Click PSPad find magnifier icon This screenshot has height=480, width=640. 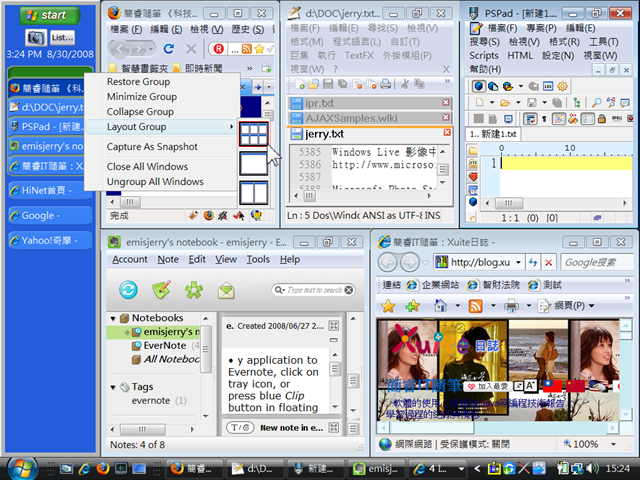pyautogui.click(x=596, y=102)
